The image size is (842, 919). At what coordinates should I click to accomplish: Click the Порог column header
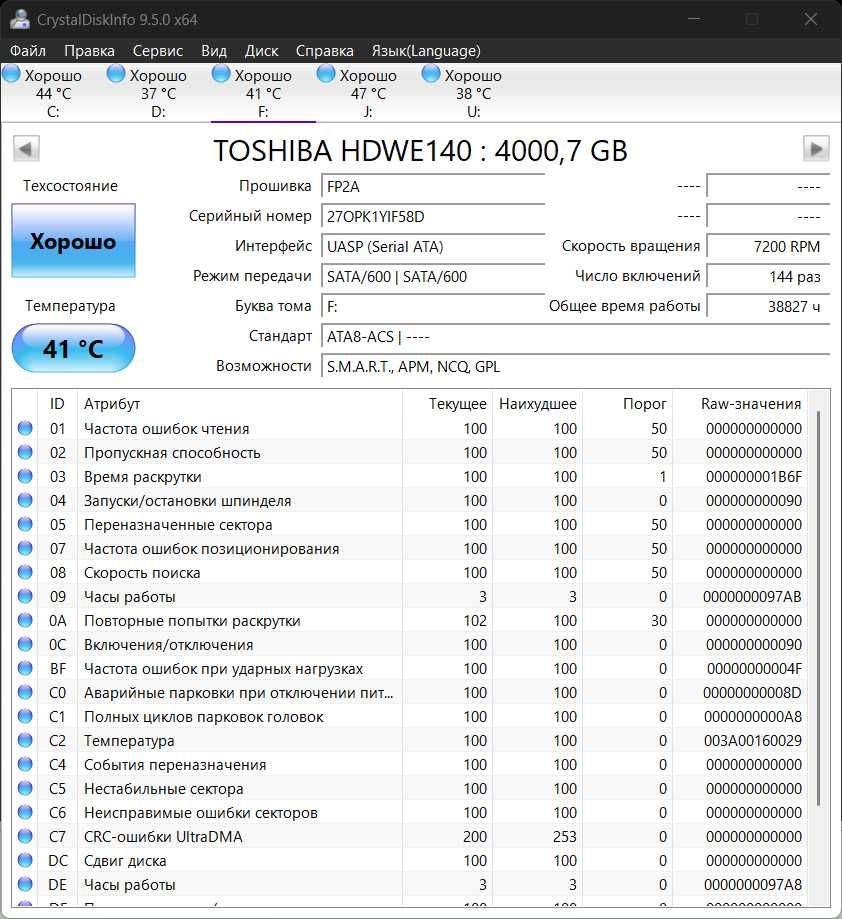click(628, 404)
